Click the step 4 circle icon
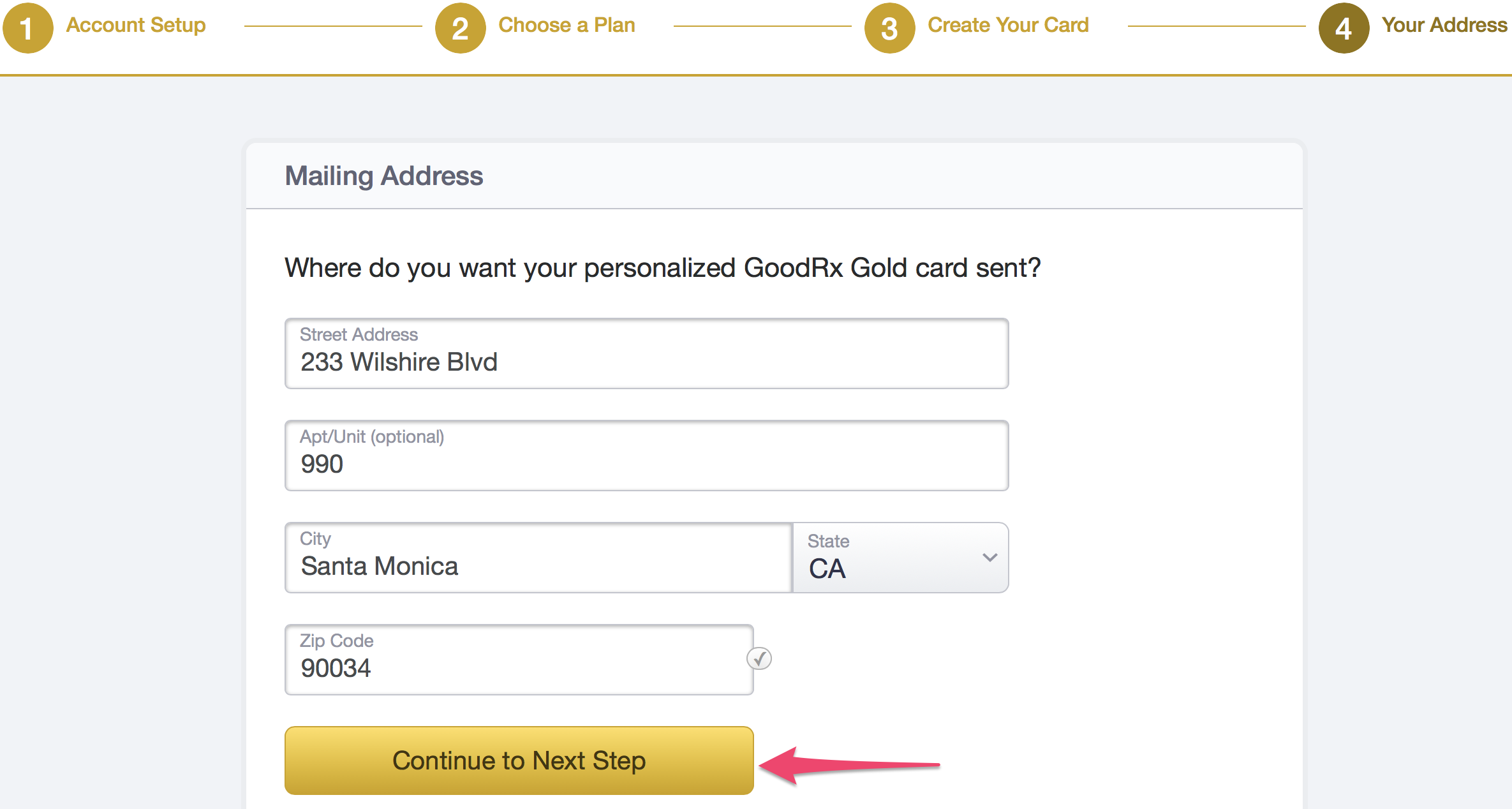The height and width of the screenshot is (809, 1512). click(x=1344, y=28)
